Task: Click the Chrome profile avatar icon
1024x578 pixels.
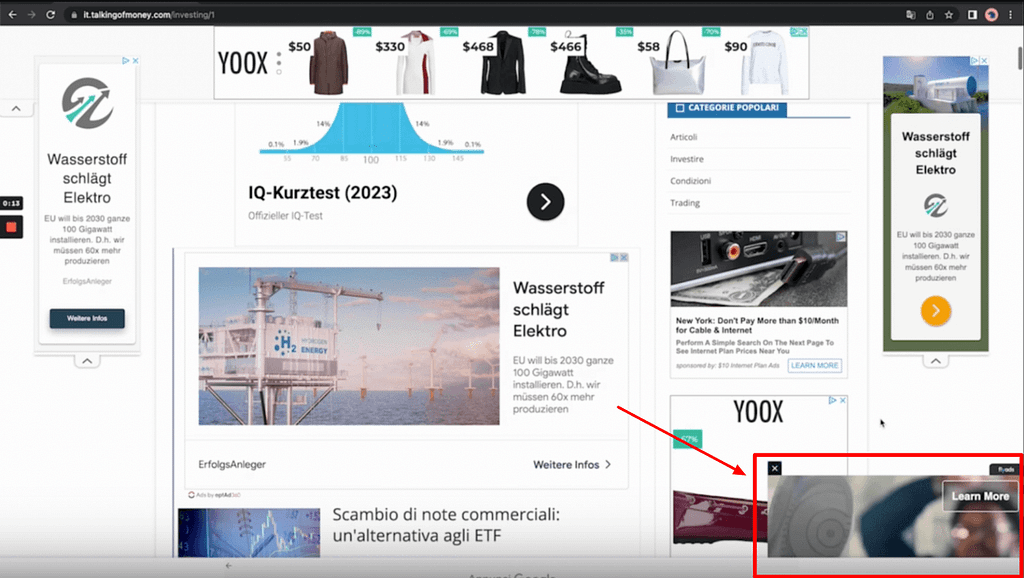Action: pyautogui.click(x=992, y=15)
